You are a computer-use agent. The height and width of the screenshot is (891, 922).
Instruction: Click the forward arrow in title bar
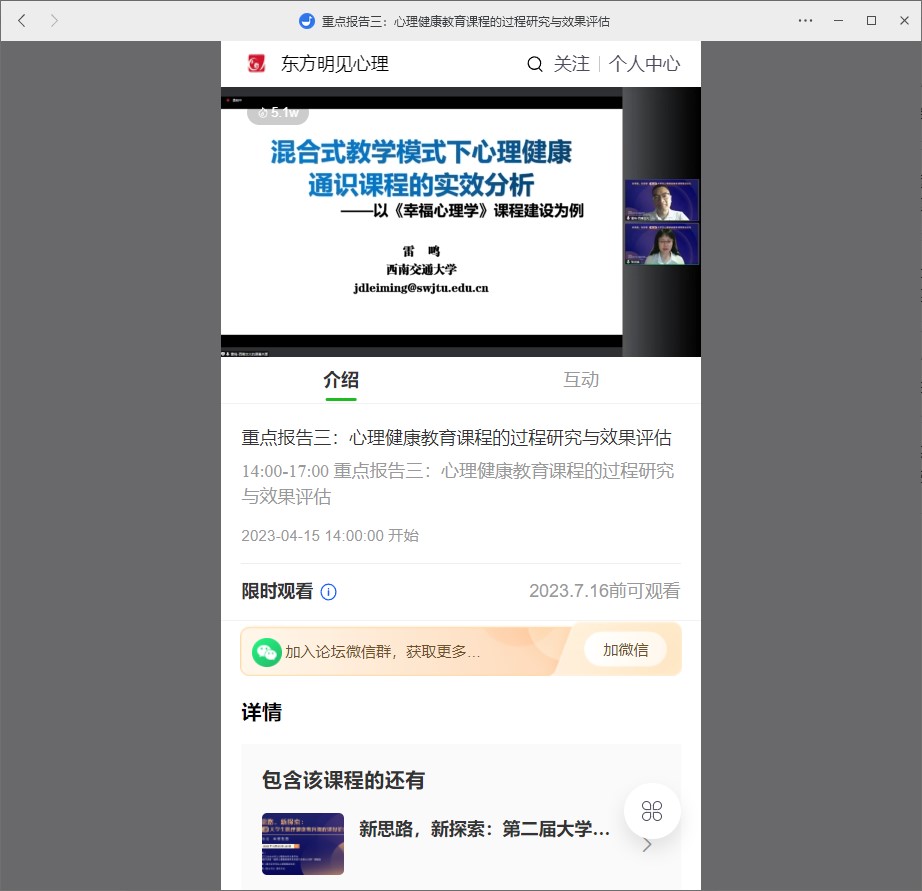(54, 20)
